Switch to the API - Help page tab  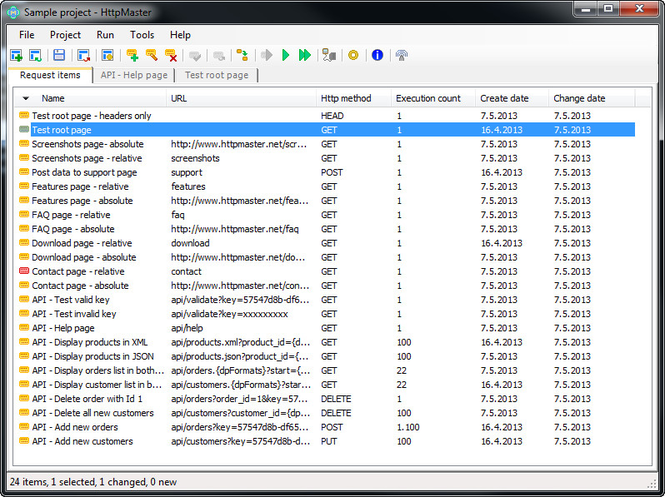(134, 75)
